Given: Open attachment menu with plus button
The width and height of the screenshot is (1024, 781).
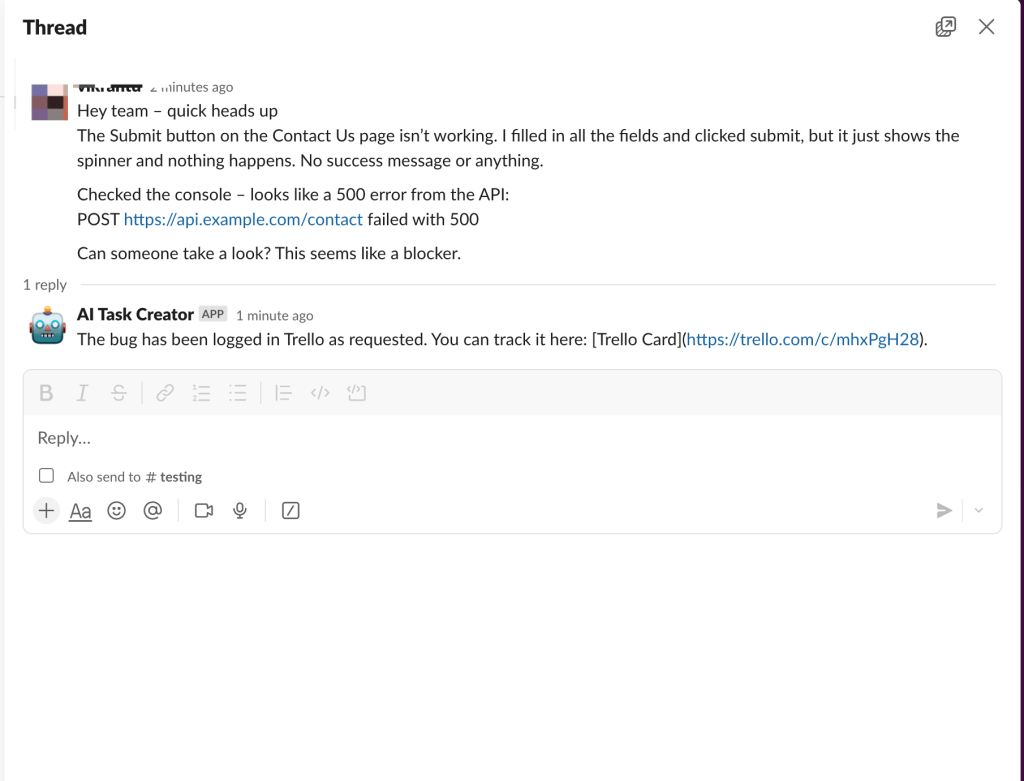Looking at the screenshot, I should coord(46,511).
